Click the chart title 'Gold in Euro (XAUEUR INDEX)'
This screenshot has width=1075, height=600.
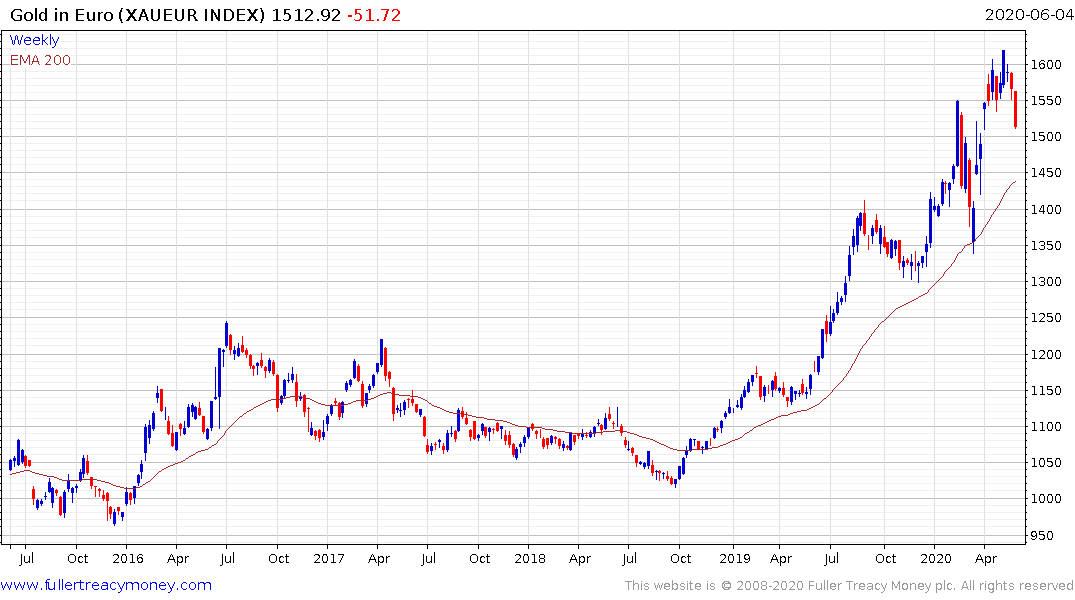point(137,15)
